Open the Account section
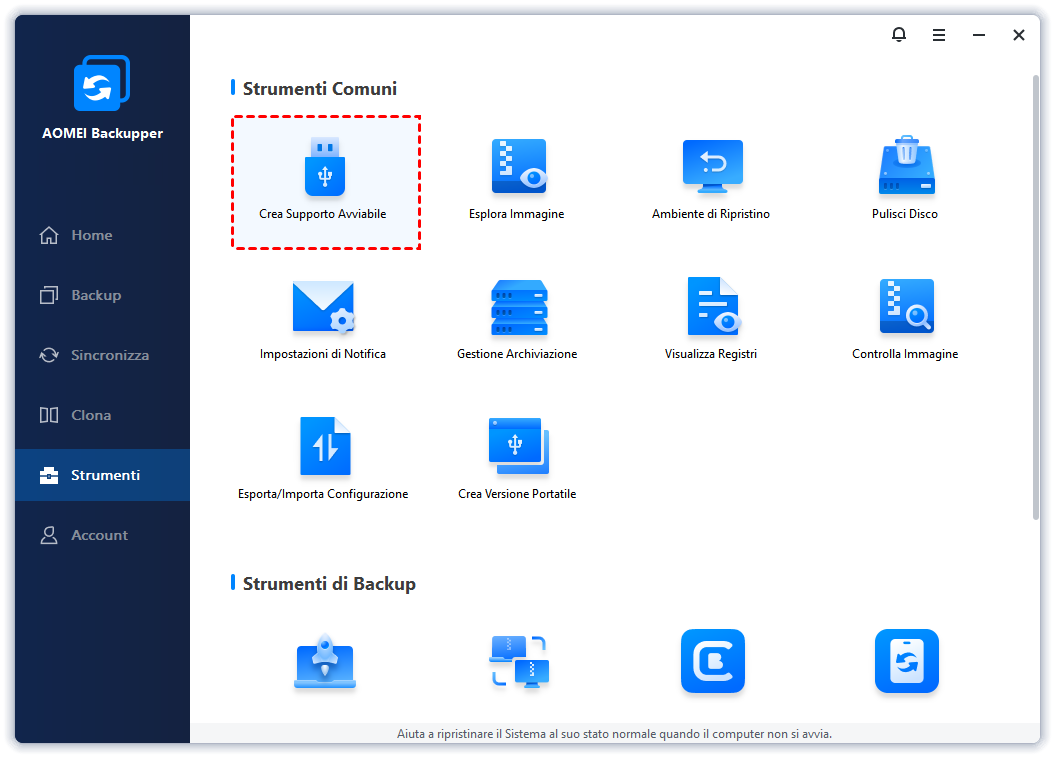This screenshot has height=758, width=1055. point(102,535)
